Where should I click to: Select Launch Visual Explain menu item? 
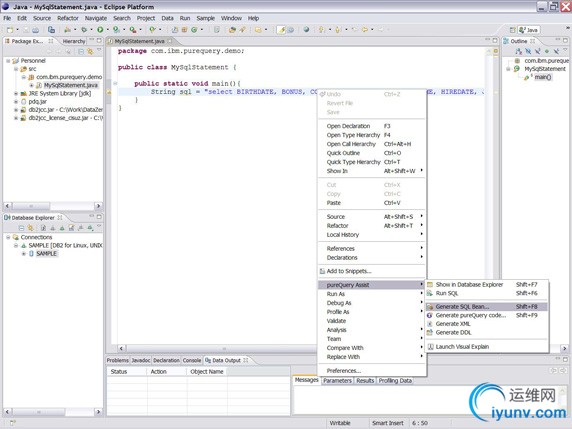(487, 347)
